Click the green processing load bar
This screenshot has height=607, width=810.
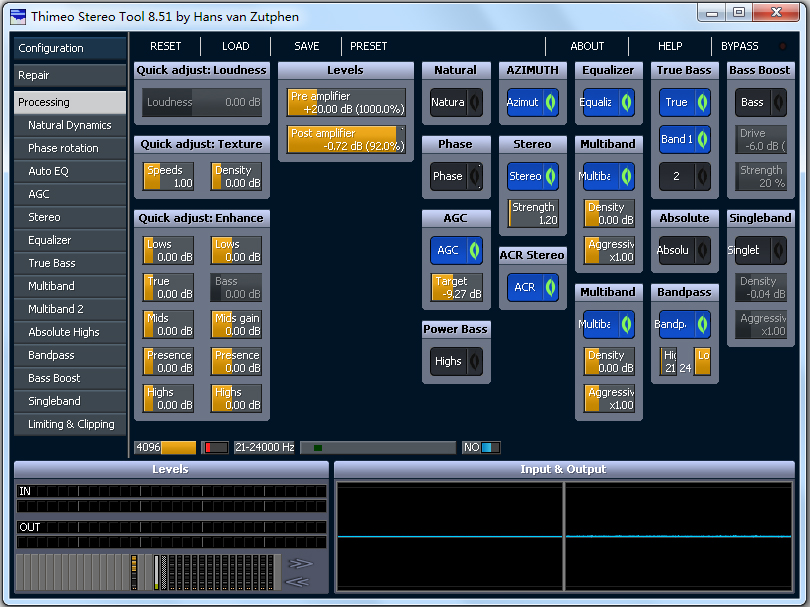point(378,448)
